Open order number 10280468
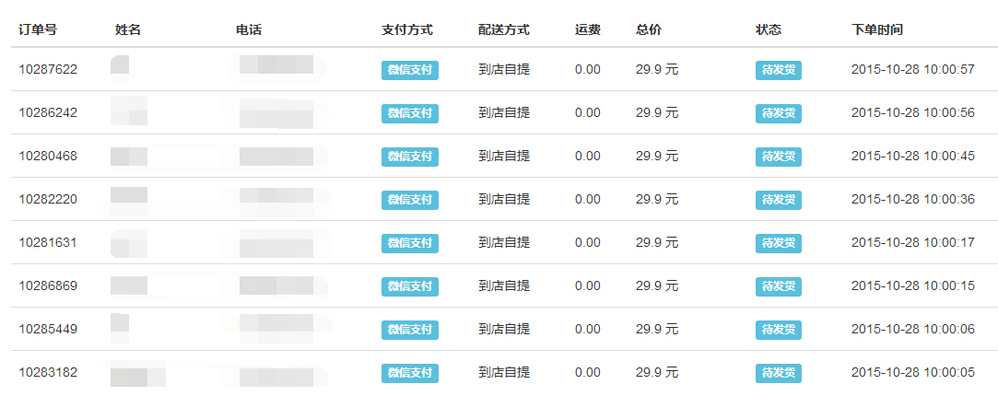 coord(48,156)
